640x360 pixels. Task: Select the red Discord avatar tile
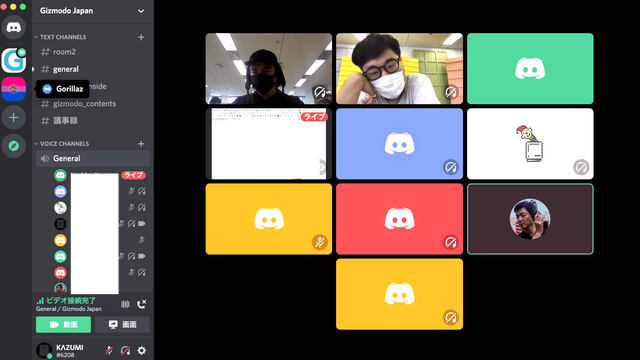click(x=399, y=219)
